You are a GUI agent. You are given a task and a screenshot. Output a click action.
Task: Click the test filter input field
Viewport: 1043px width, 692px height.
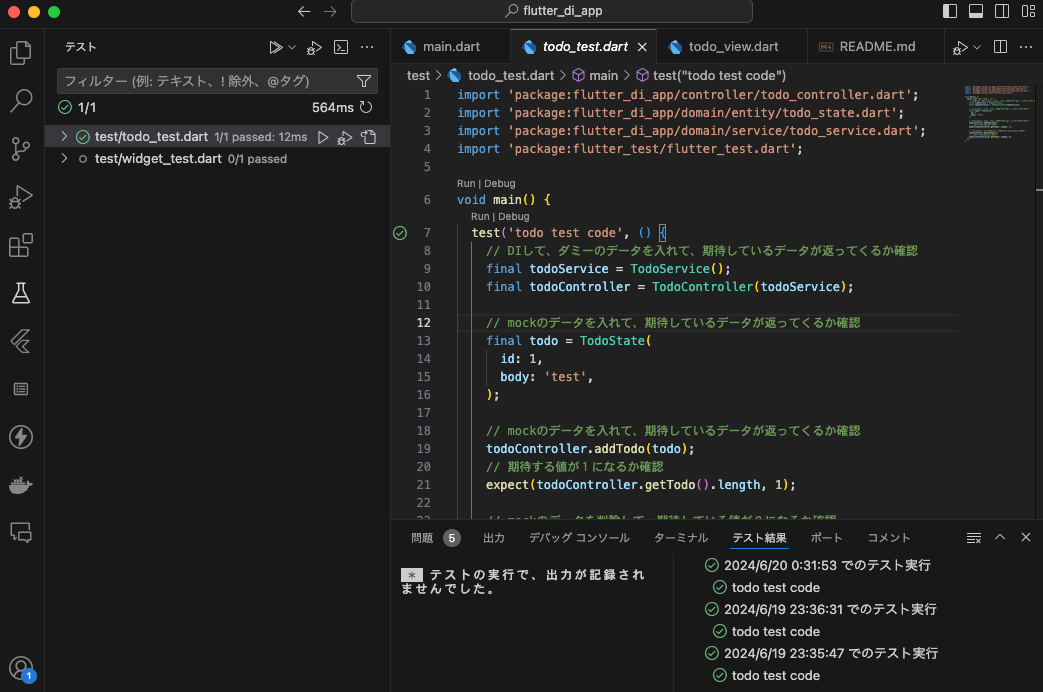[200, 81]
